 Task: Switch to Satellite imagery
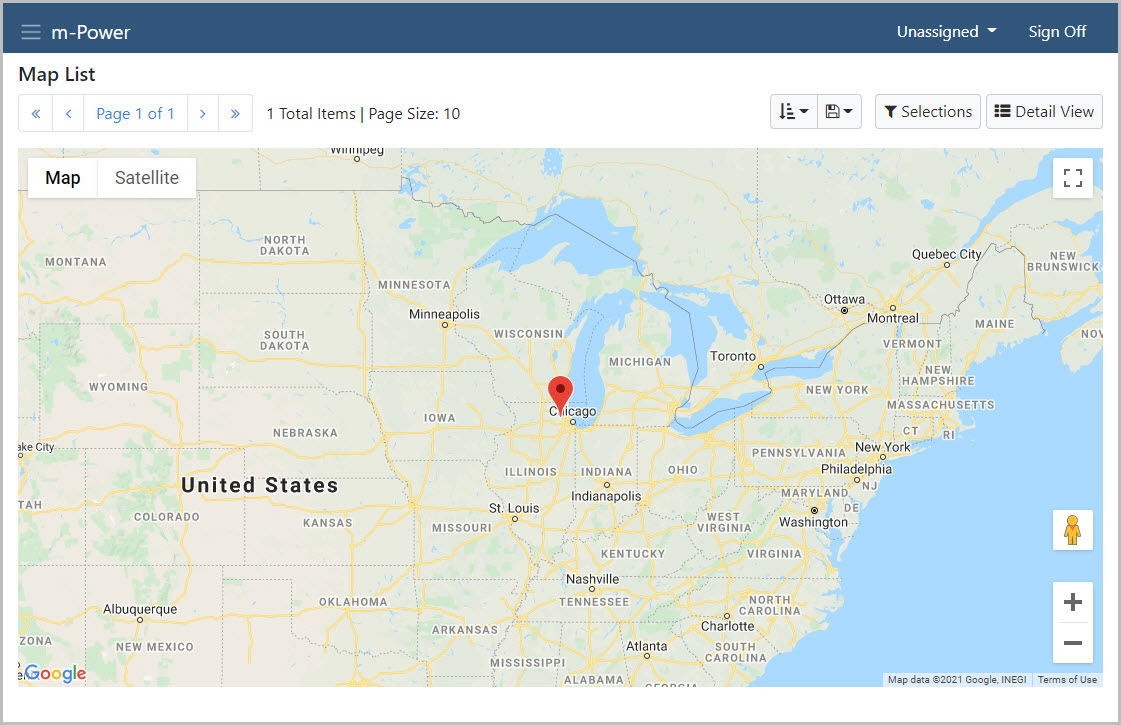coord(147,178)
